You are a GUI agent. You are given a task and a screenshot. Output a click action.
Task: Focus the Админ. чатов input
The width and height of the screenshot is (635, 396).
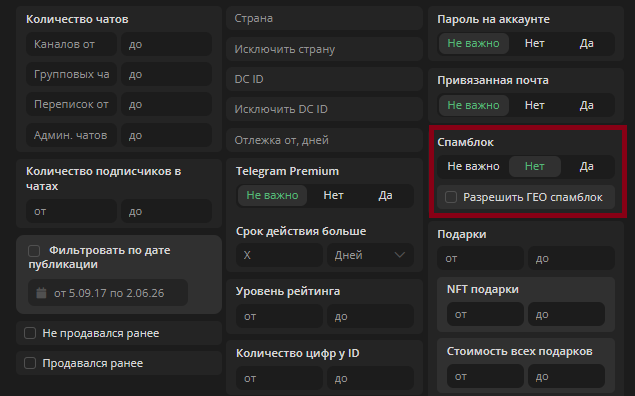(x=72, y=135)
